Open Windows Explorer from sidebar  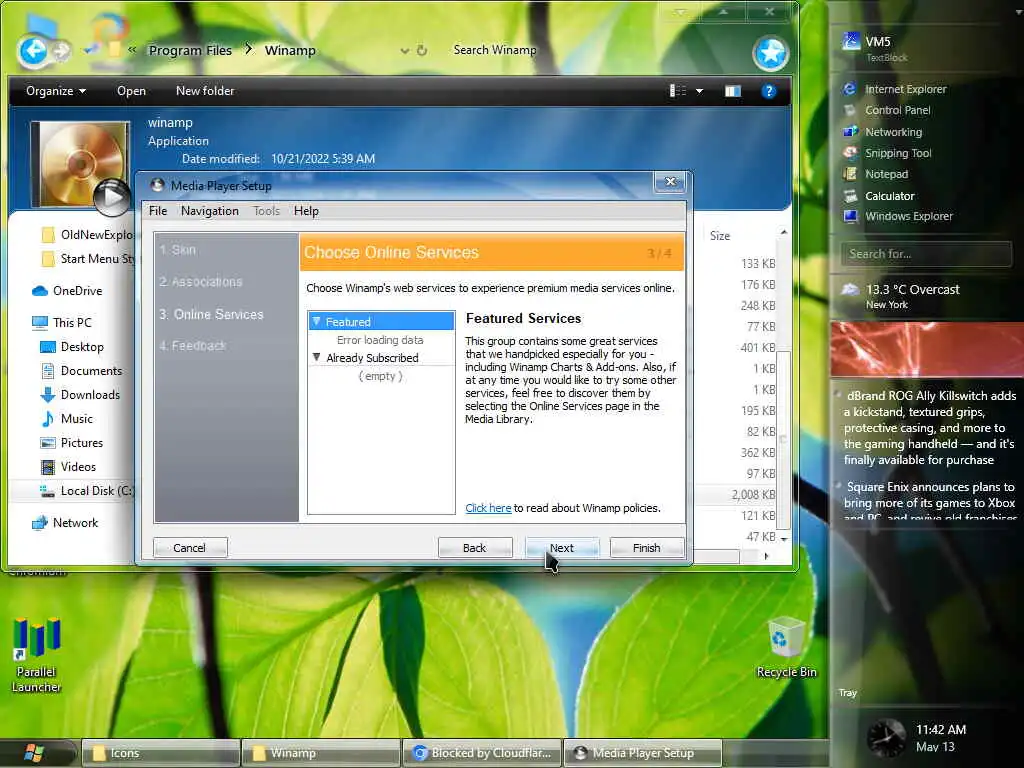pos(898,216)
